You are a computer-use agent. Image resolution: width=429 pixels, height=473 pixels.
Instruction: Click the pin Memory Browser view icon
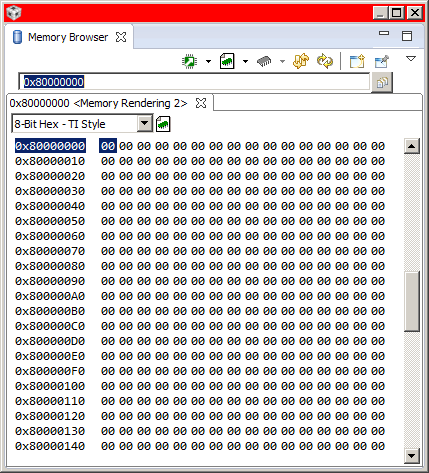[382, 61]
